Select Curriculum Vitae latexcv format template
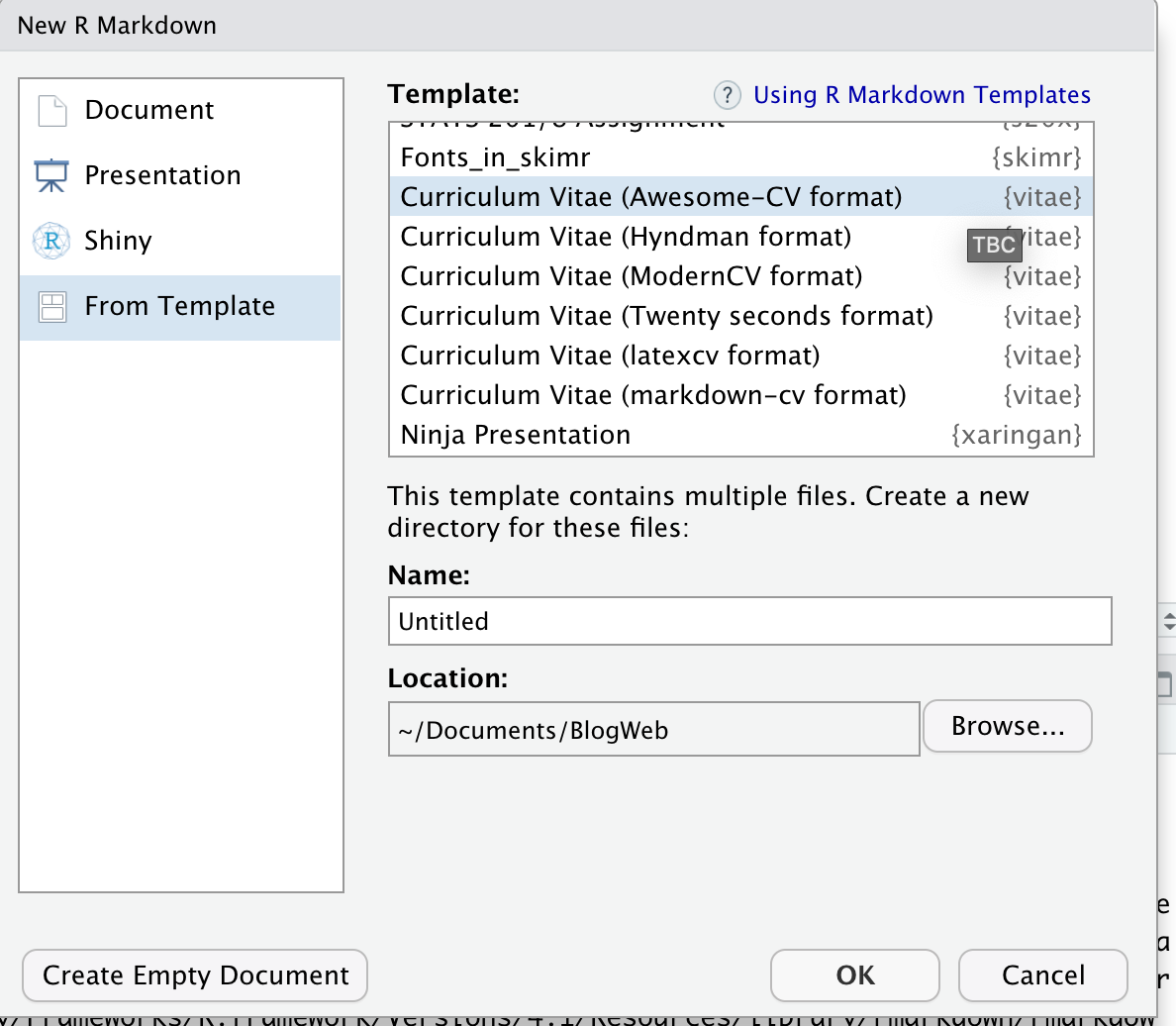 point(741,356)
